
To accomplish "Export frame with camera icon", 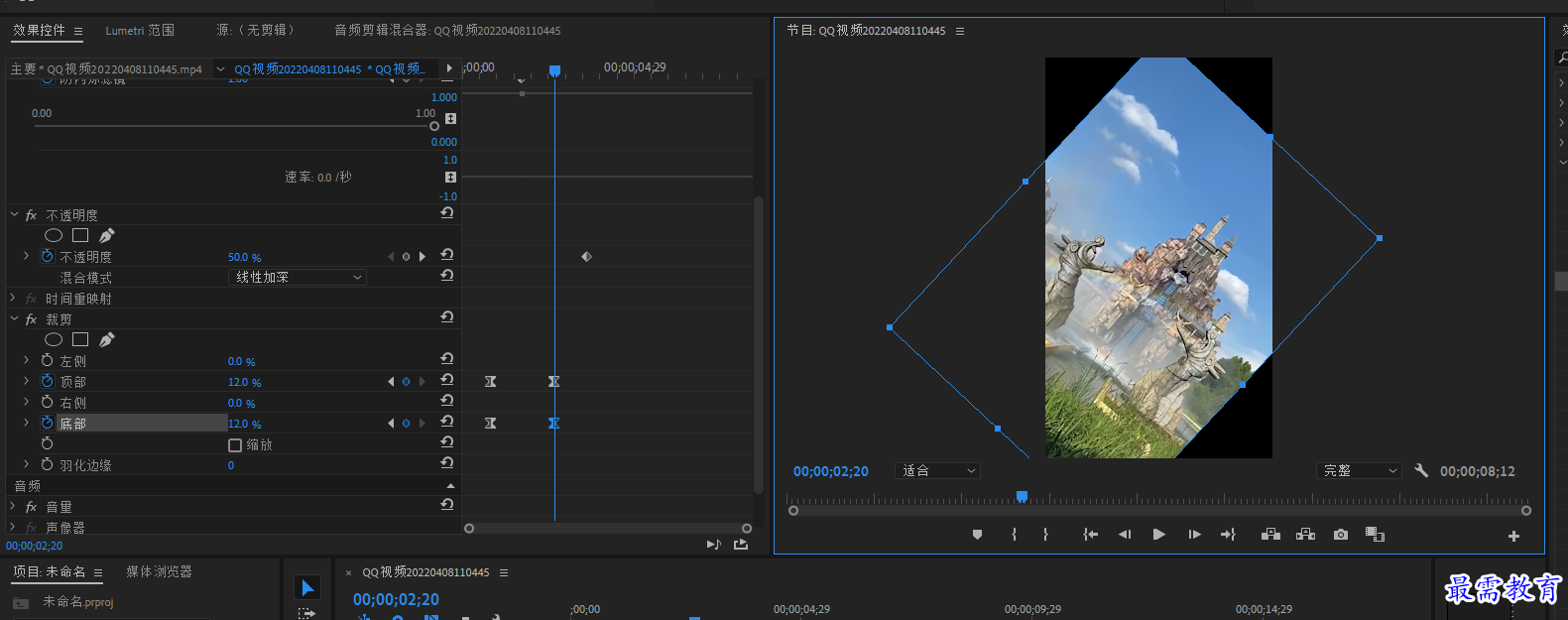I will click(x=1341, y=535).
